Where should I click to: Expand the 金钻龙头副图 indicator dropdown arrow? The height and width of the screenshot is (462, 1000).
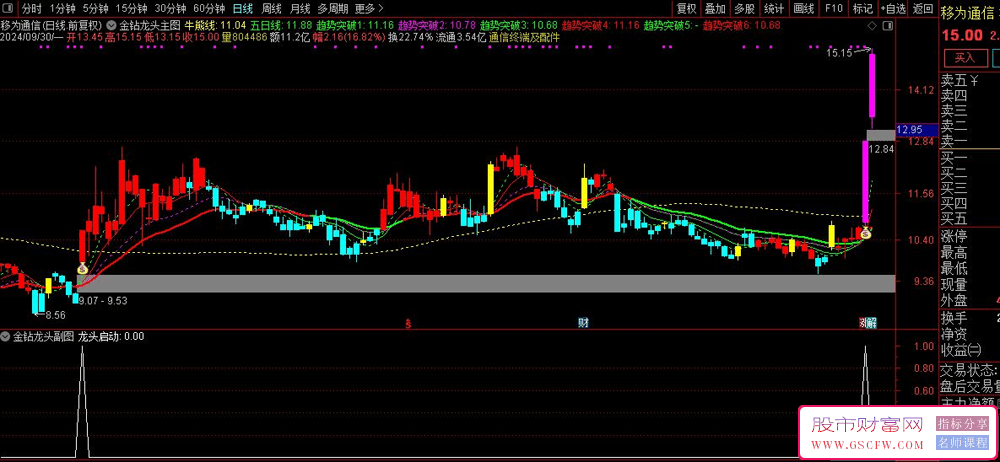(6, 336)
